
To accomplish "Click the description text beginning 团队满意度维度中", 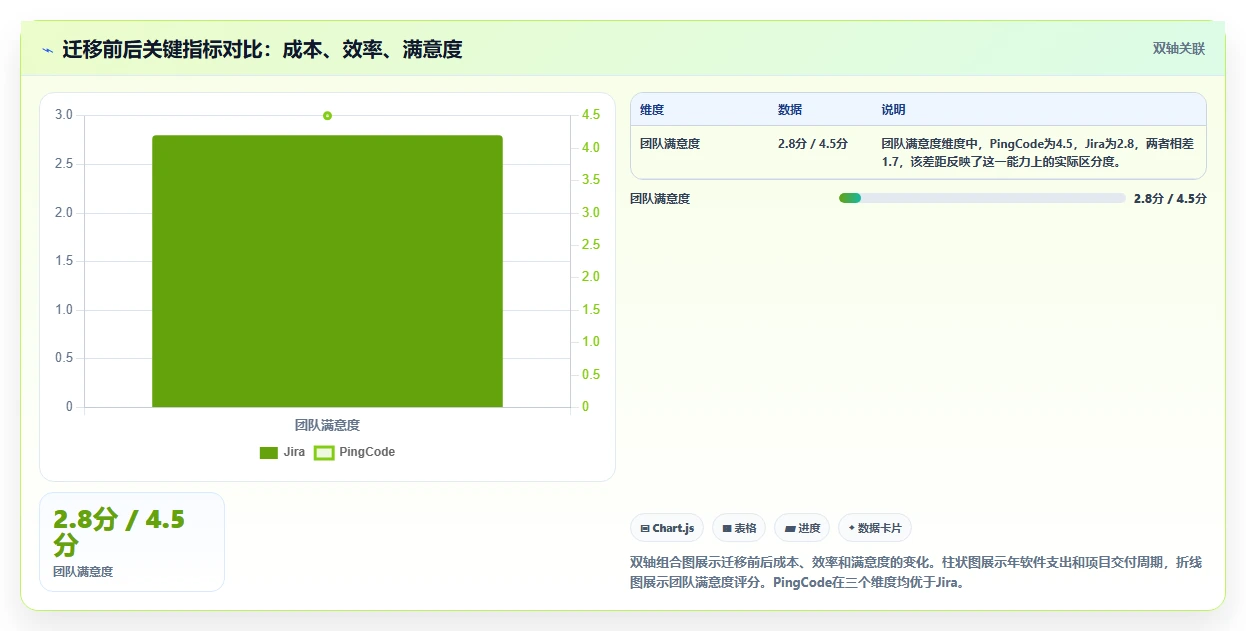I will (1038, 152).
